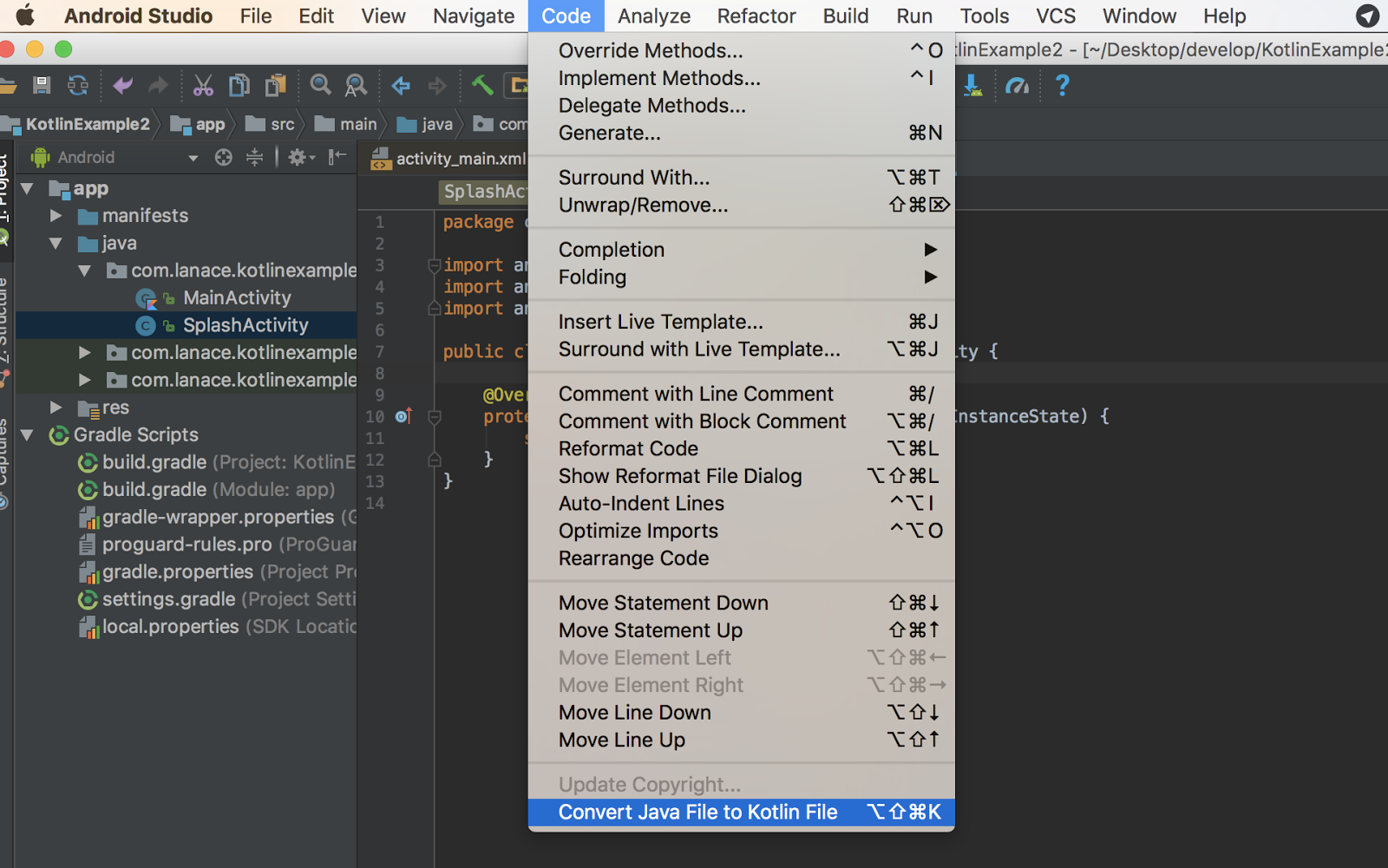Collapse the java folder in the tree
Image resolution: width=1388 pixels, height=868 pixels.
point(56,244)
